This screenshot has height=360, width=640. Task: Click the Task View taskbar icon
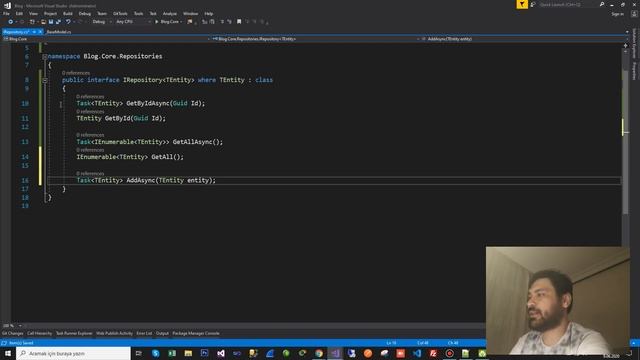pos(139,353)
